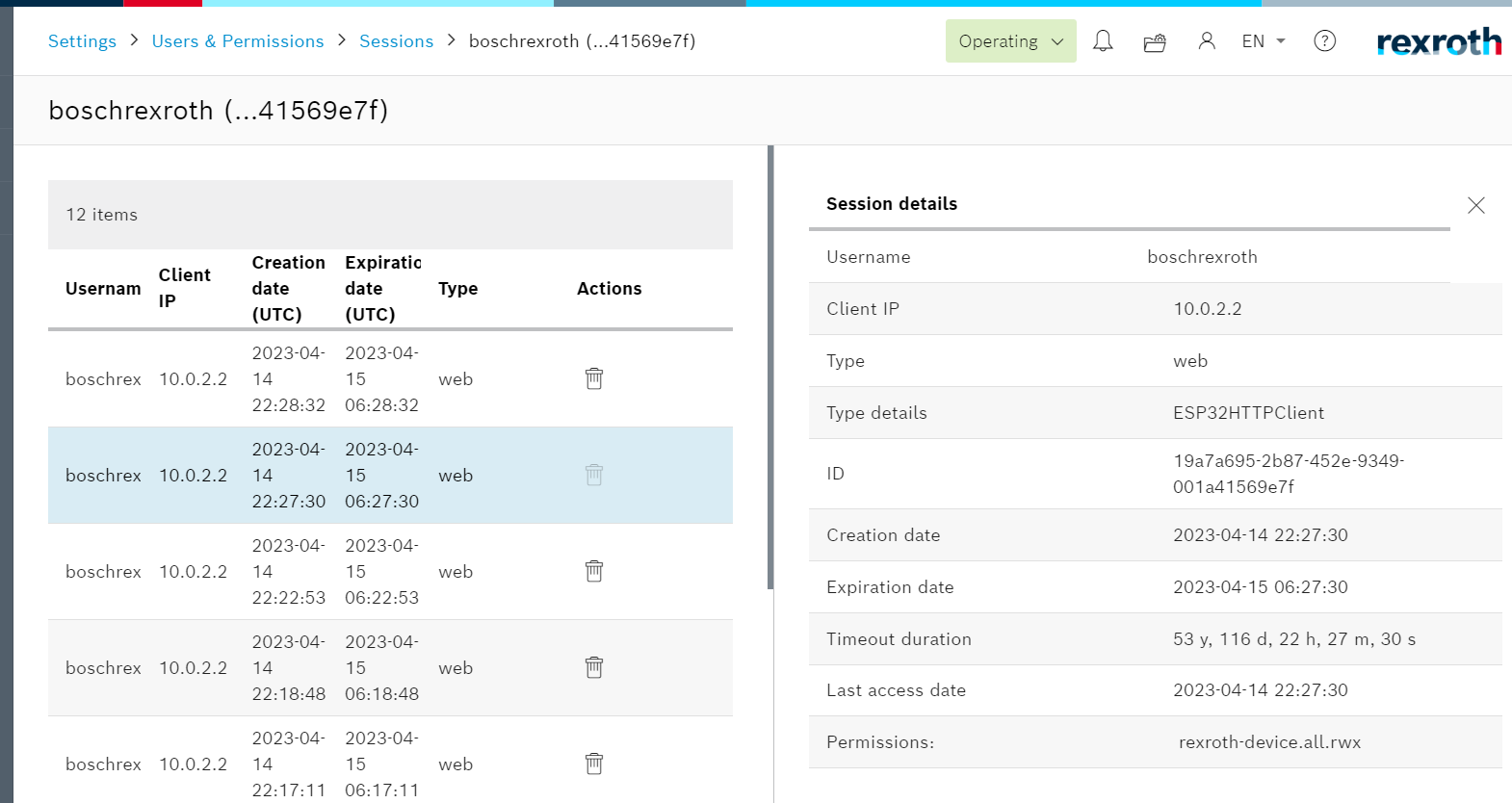Viewport: 1512px width, 803px height.
Task: Click the highlighted row expiring 06:27:30
Action: point(390,476)
